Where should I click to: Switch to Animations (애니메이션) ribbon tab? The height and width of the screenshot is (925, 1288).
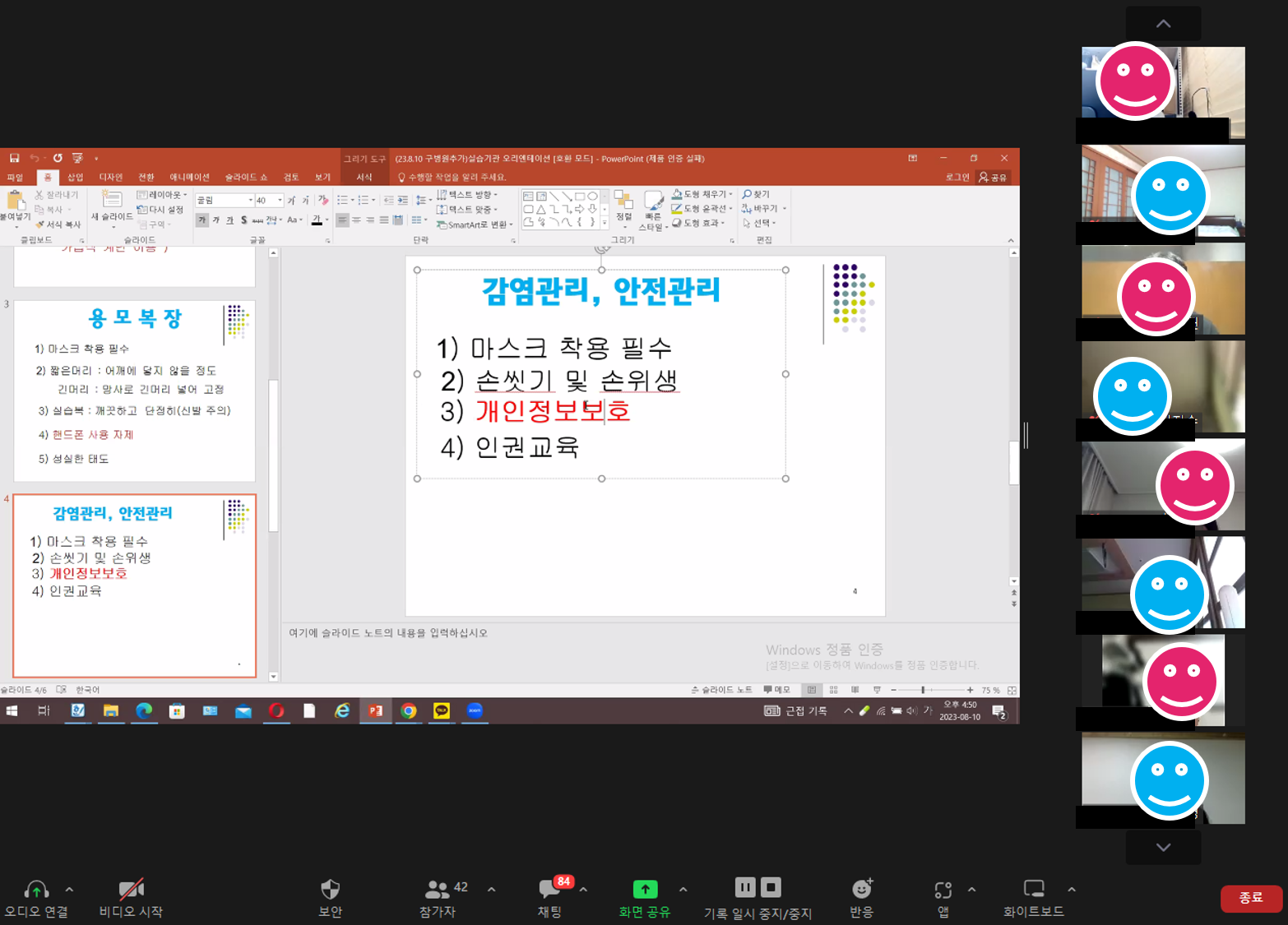(x=189, y=178)
